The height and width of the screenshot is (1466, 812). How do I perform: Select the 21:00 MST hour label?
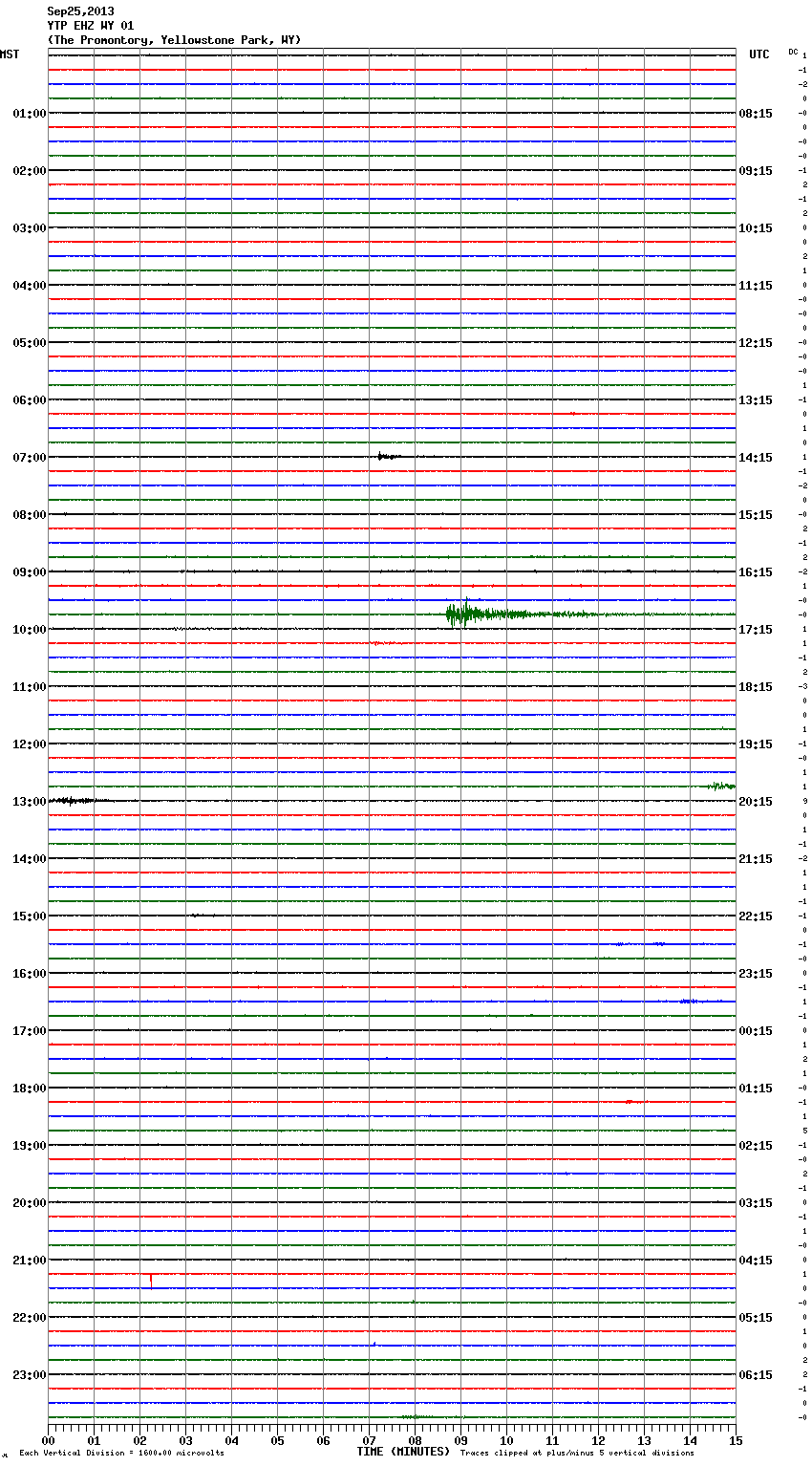(30, 1261)
